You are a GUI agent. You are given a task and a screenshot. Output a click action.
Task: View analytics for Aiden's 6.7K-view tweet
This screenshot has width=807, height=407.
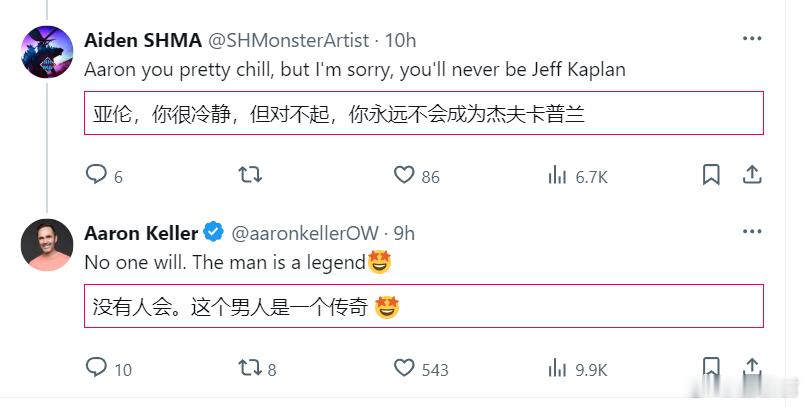(x=558, y=175)
